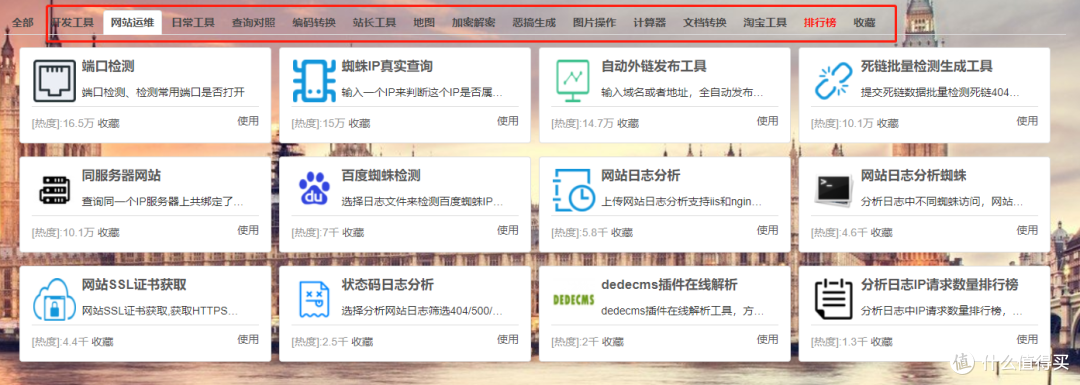The height and width of the screenshot is (385, 1080).
Task: Switch to the 淘宝工具 tab
Action: pyautogui.click(x=765, y=22)
